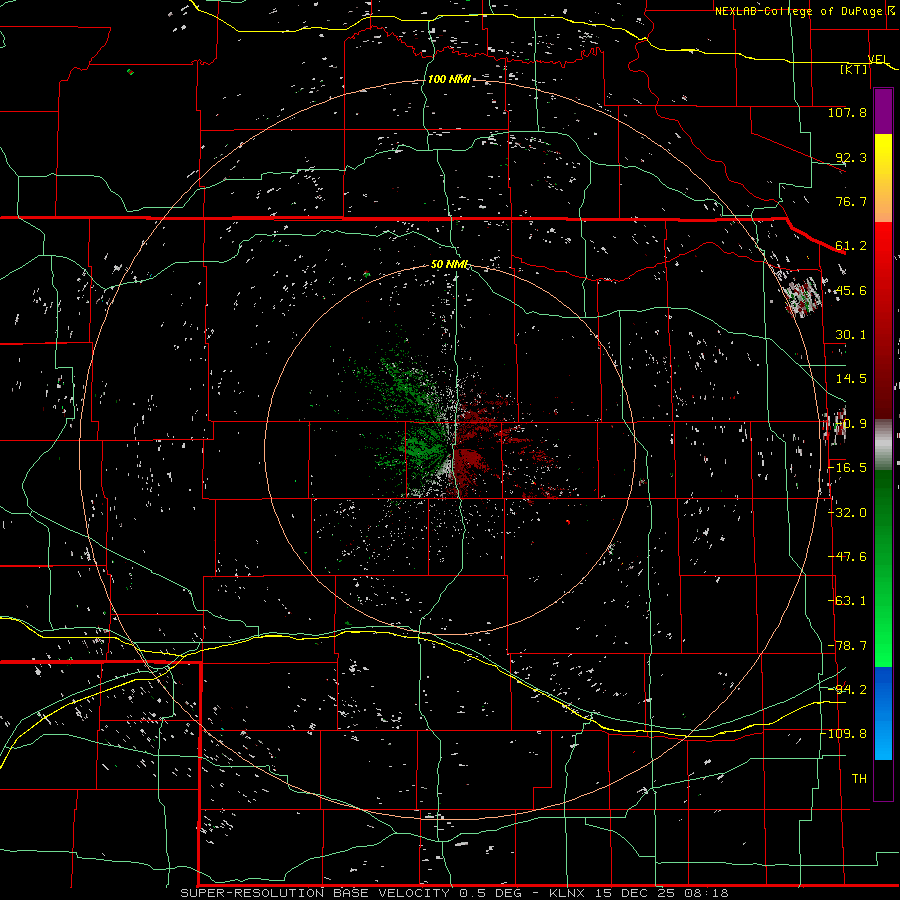Select the -78.7 scale value
Viewport: 900px width, 900px height.
tap(847, 646)
